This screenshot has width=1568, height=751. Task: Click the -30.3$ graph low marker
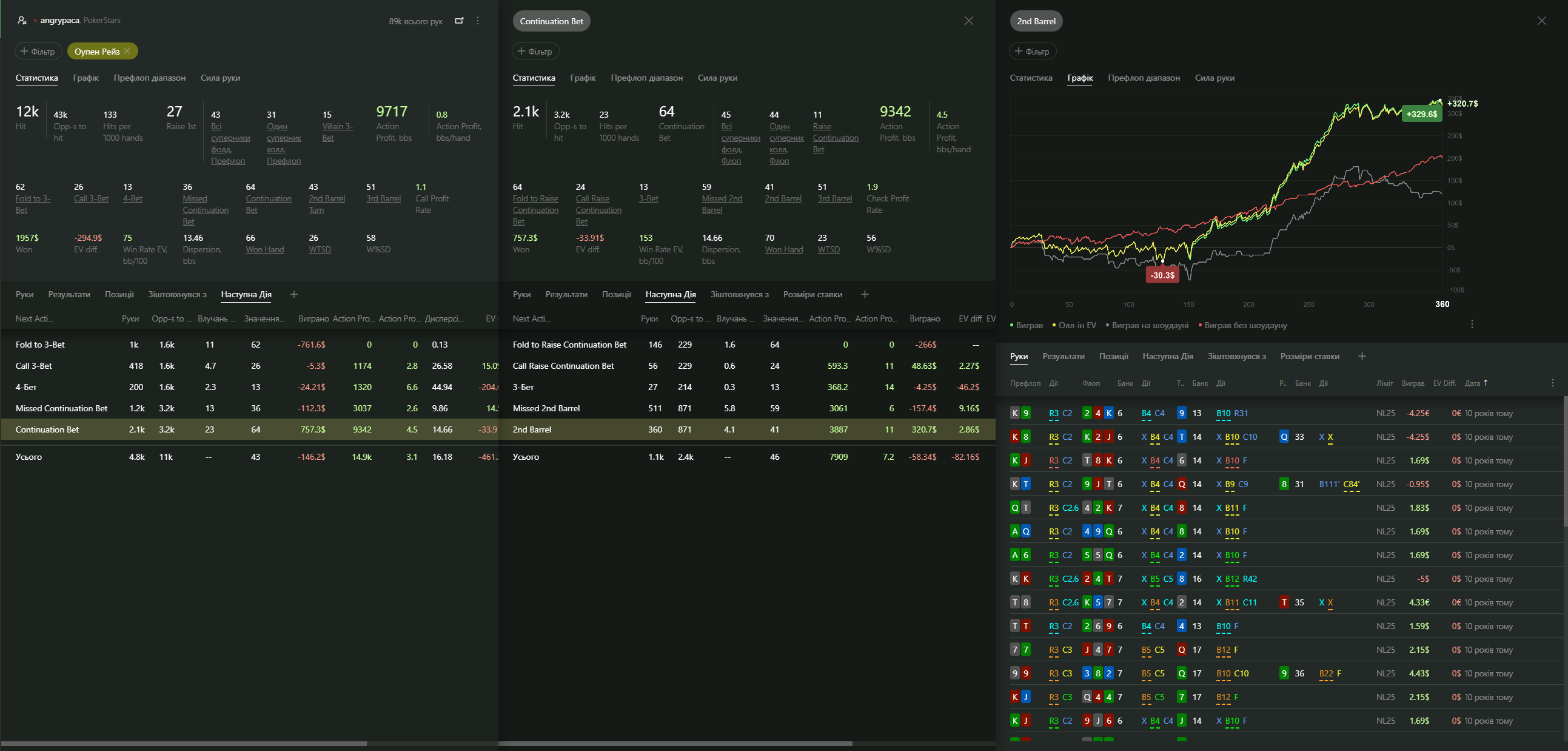(1162, 275)
